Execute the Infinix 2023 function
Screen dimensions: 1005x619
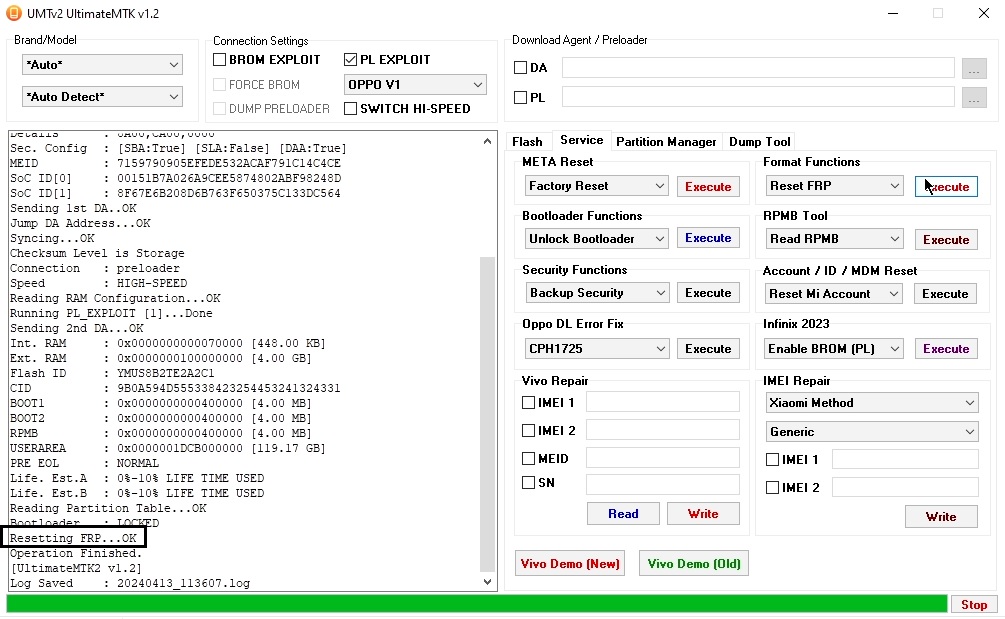click(x=946, y=349)
